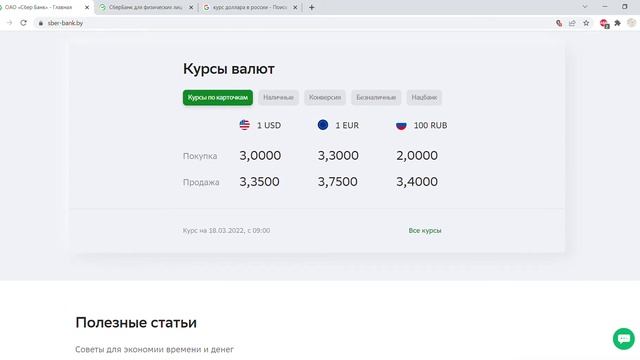640x360 pixels.
Task: Close the Google search tab
Action: (295, 7)
